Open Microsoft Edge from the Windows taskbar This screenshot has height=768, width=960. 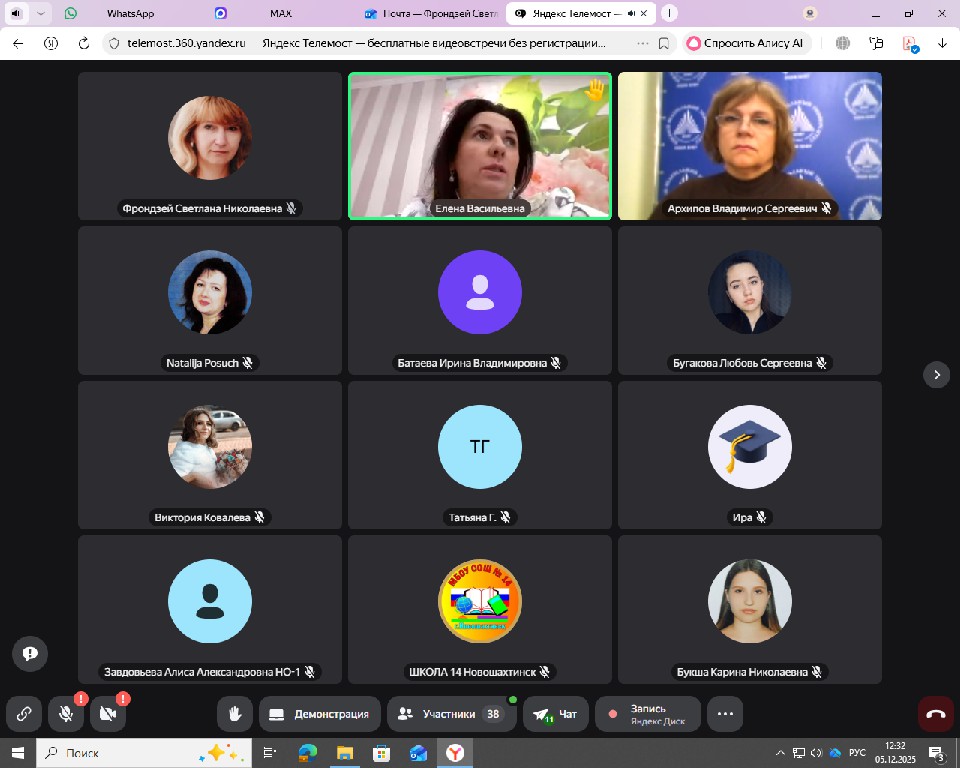(x=307, y=752)
